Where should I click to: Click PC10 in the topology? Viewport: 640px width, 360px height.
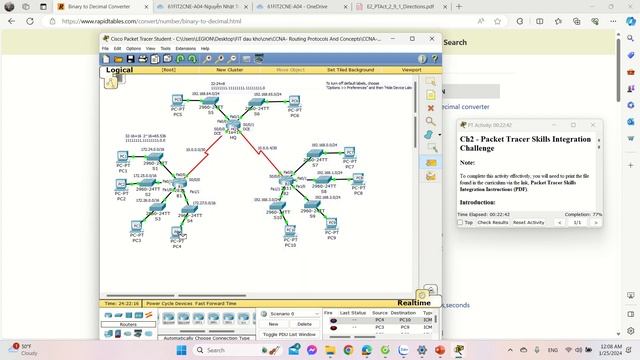click(x=290, y=231)
